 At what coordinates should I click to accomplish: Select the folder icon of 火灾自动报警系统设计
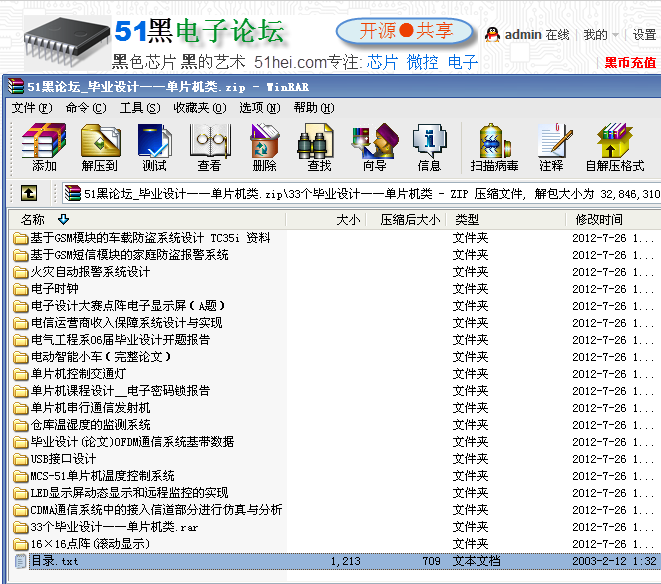tap(20, 272)
